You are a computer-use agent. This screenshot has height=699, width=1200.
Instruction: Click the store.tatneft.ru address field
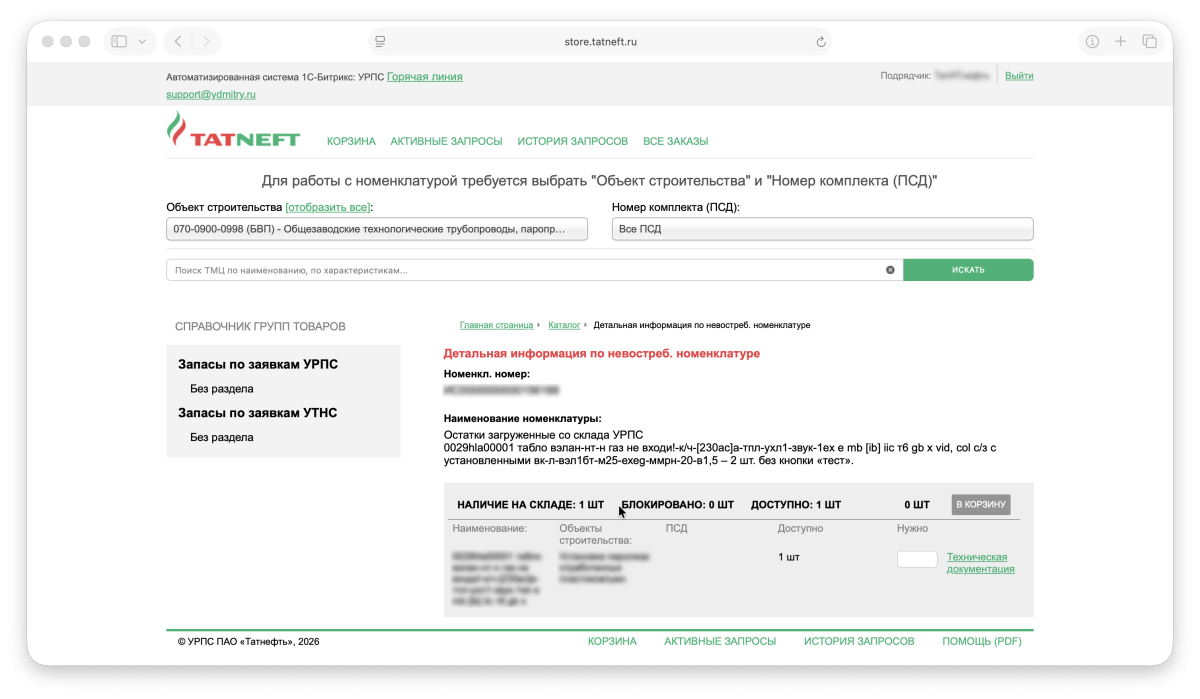point(600,42)
